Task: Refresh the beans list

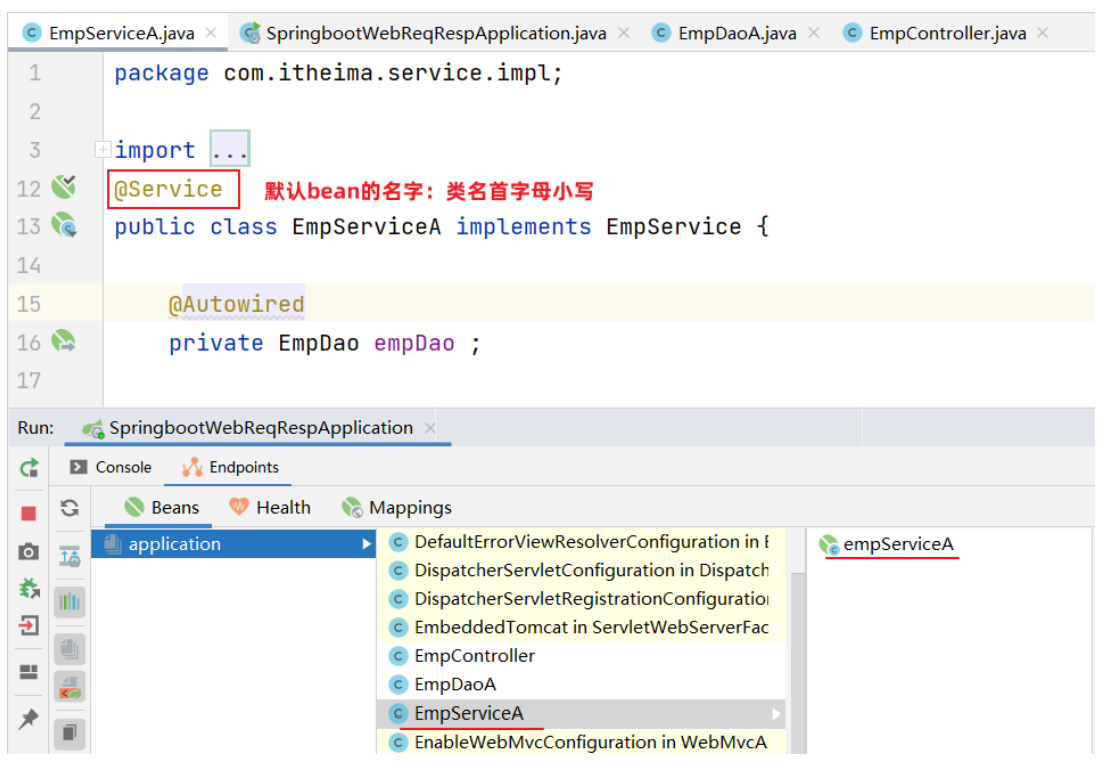Action: (x=70, y=508)
